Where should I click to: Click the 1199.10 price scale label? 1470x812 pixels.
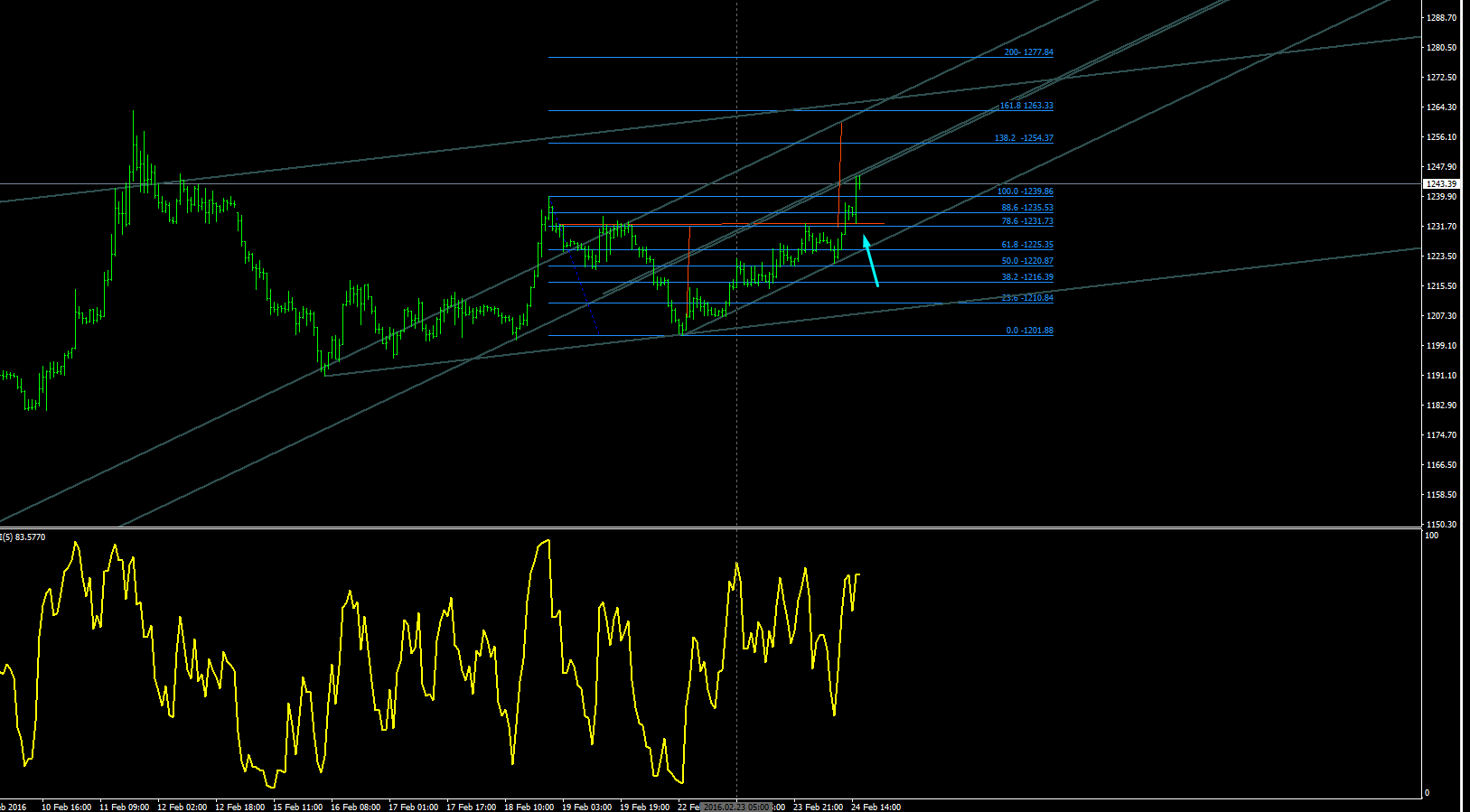1441,346
